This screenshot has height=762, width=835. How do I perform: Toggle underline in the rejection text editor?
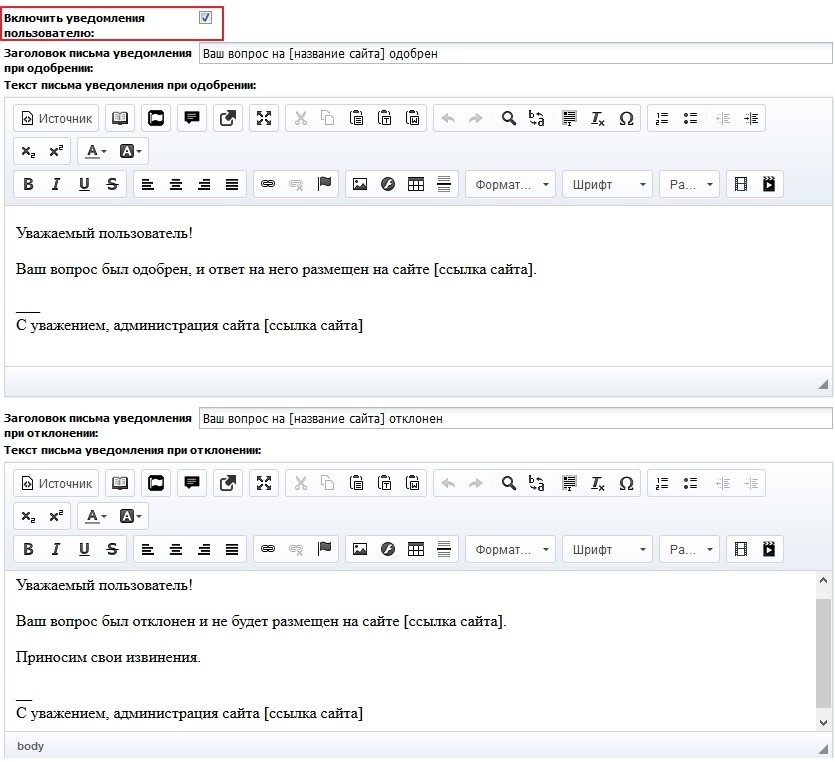pos(84,549)
